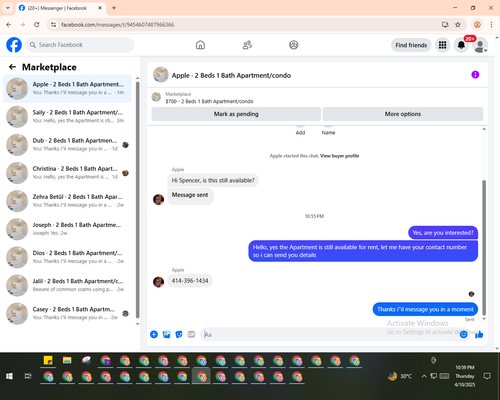Open the Home feed icon
This screenshot has width=500, height=400.
[x=200, y=45]
